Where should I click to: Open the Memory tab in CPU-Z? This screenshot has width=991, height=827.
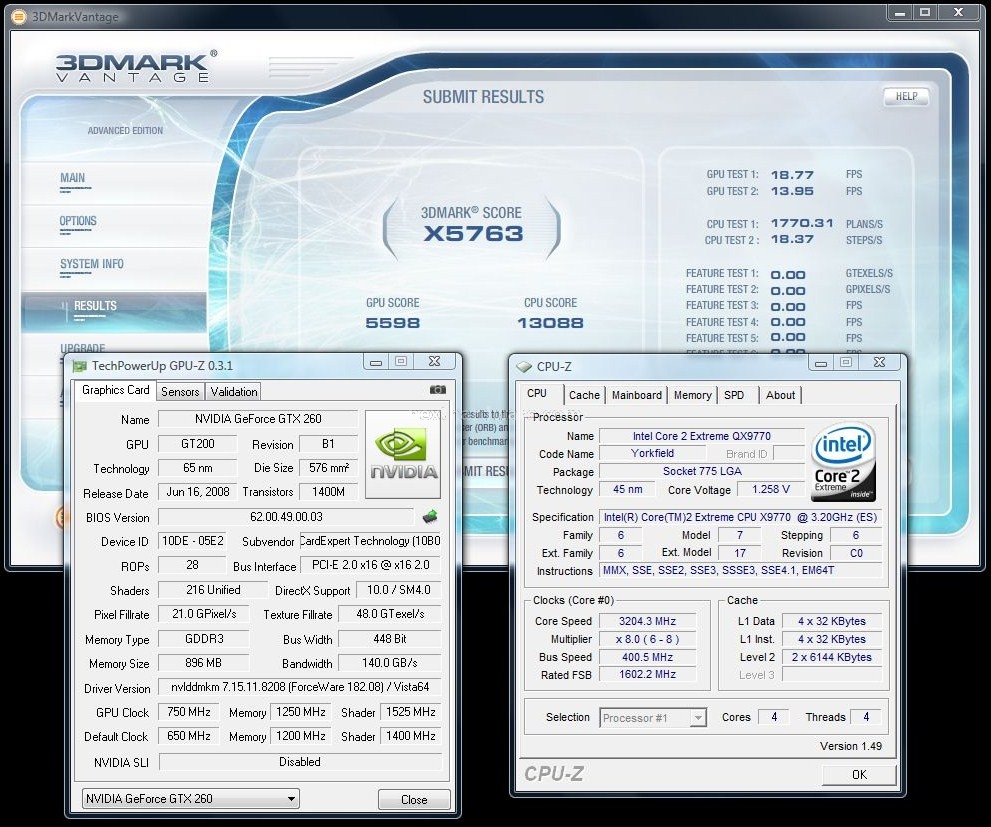[693, 395]
